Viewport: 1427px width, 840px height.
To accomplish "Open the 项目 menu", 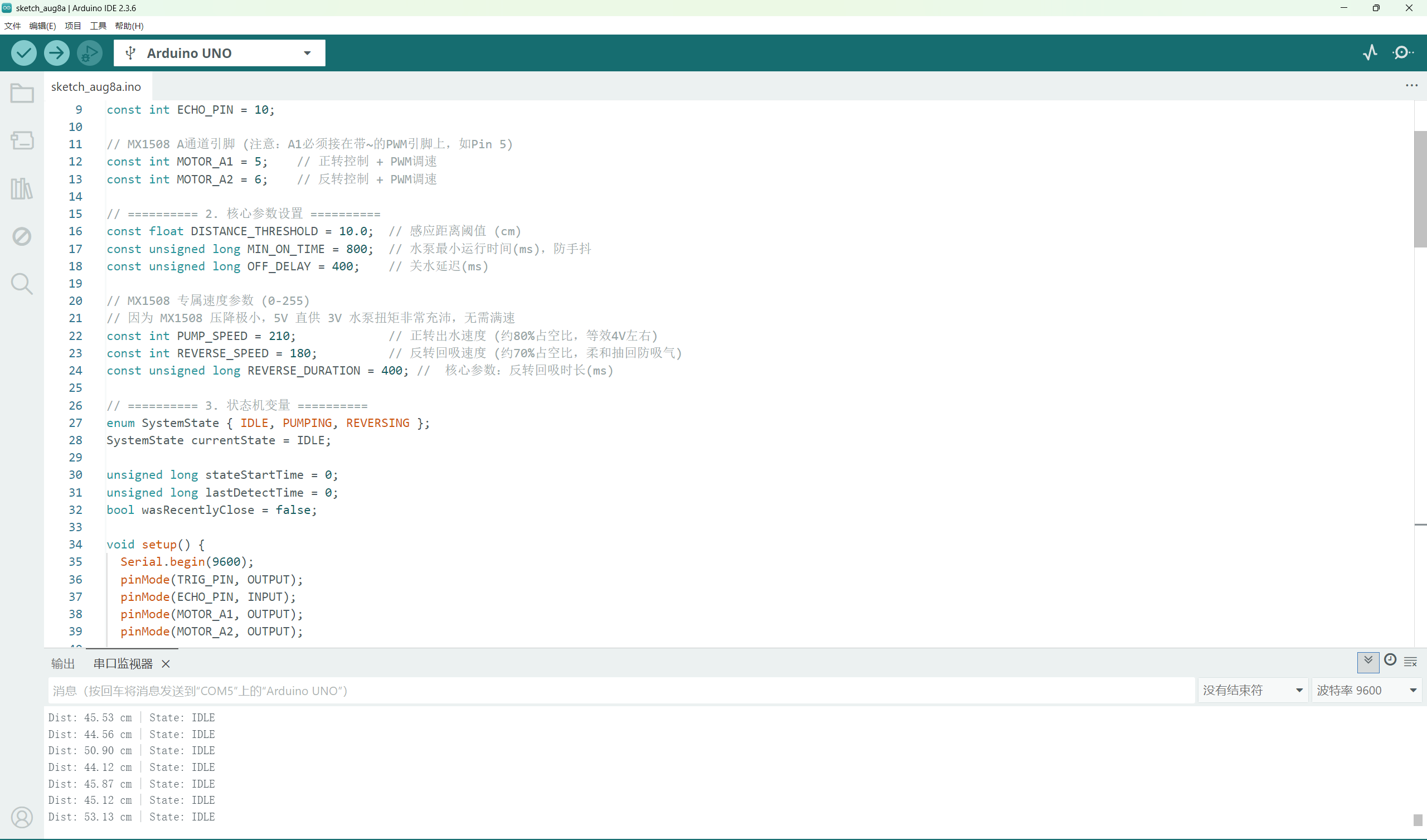I will click(73, 26).
